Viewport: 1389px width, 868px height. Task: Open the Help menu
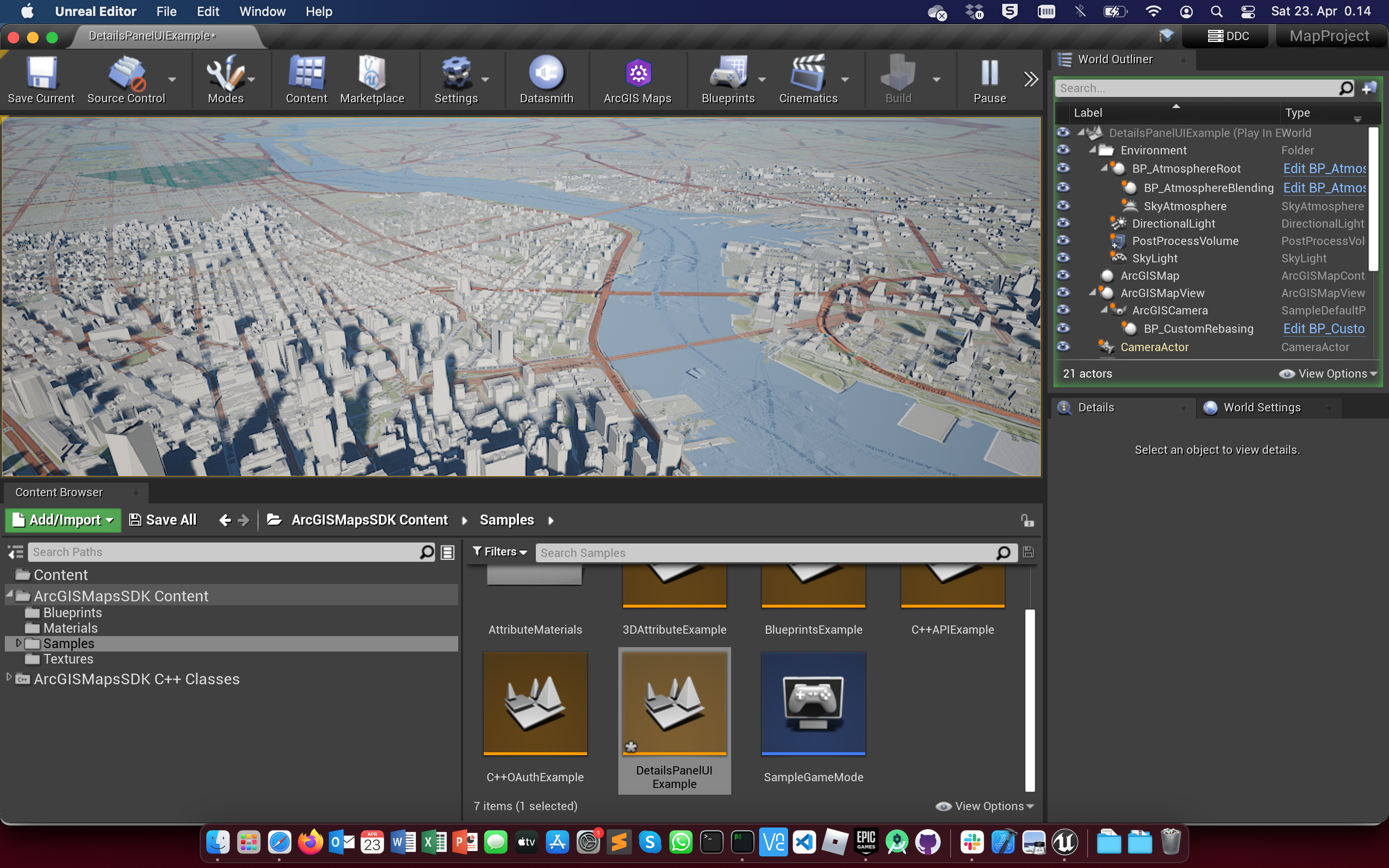coord(318,12)
